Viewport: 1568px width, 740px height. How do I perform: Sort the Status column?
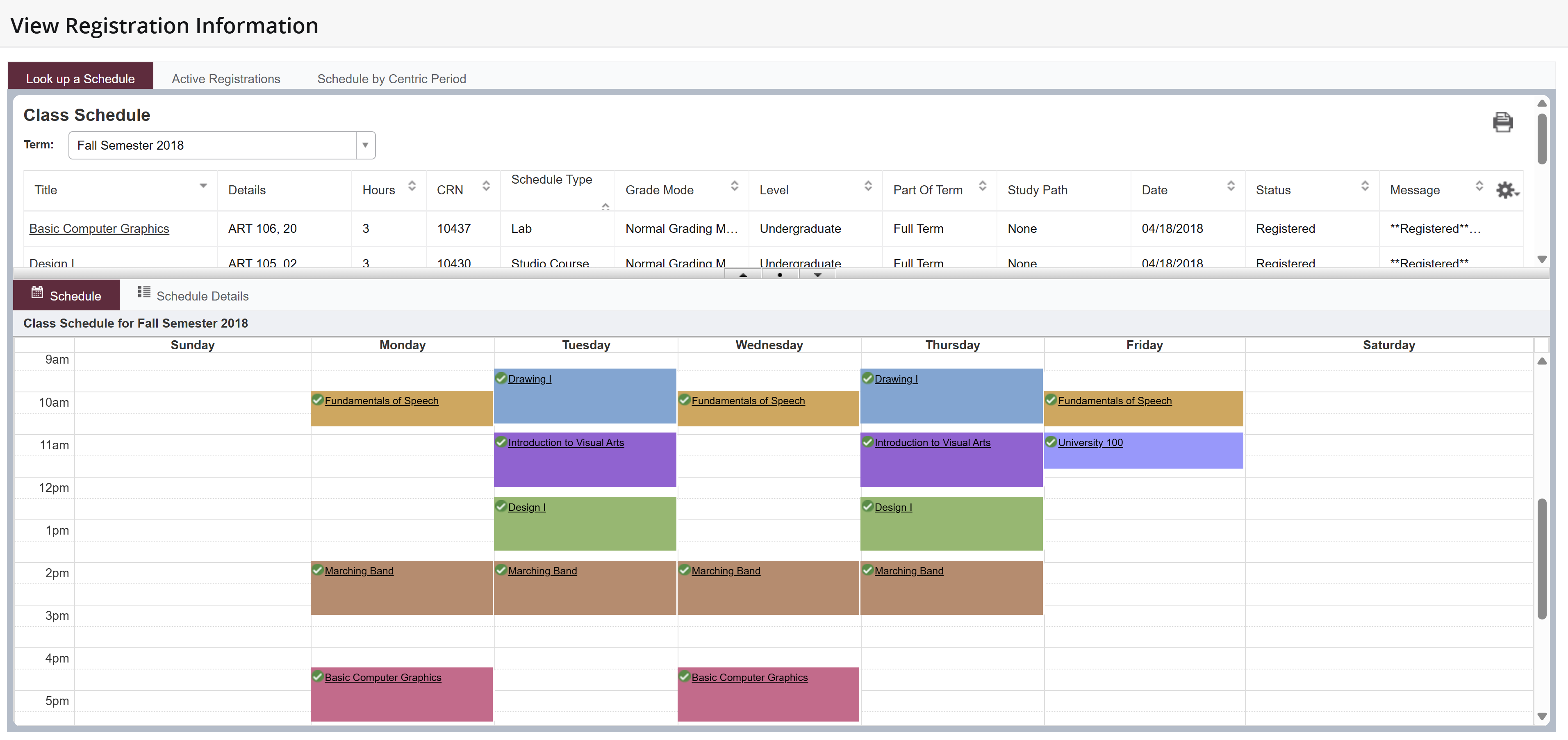click(1365, 186)
